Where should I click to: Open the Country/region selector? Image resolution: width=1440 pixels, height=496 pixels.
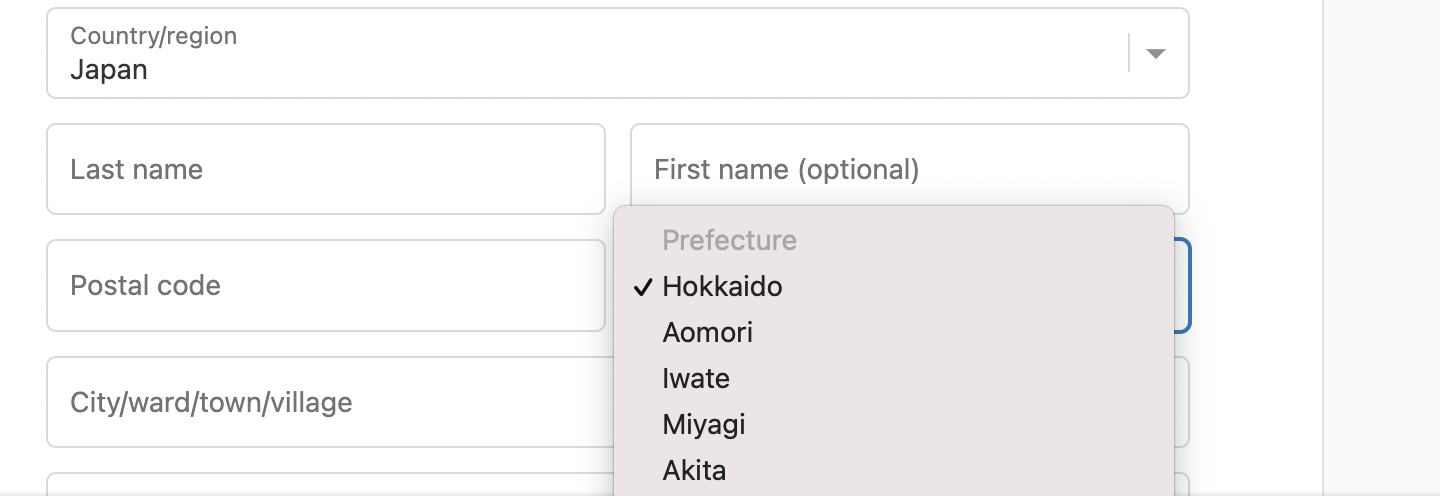[x=600, y=54]
